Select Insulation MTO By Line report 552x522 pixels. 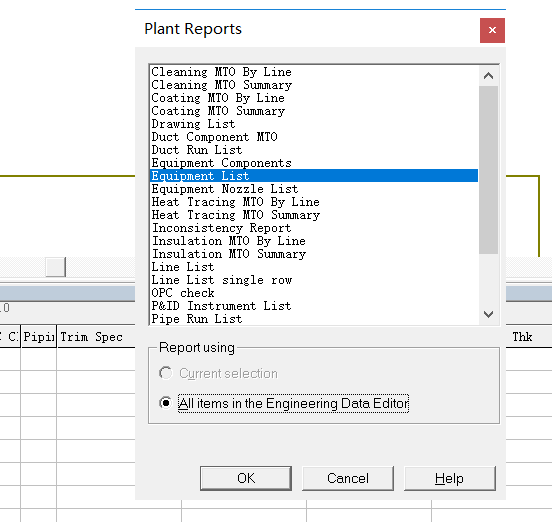click(314, 241)
